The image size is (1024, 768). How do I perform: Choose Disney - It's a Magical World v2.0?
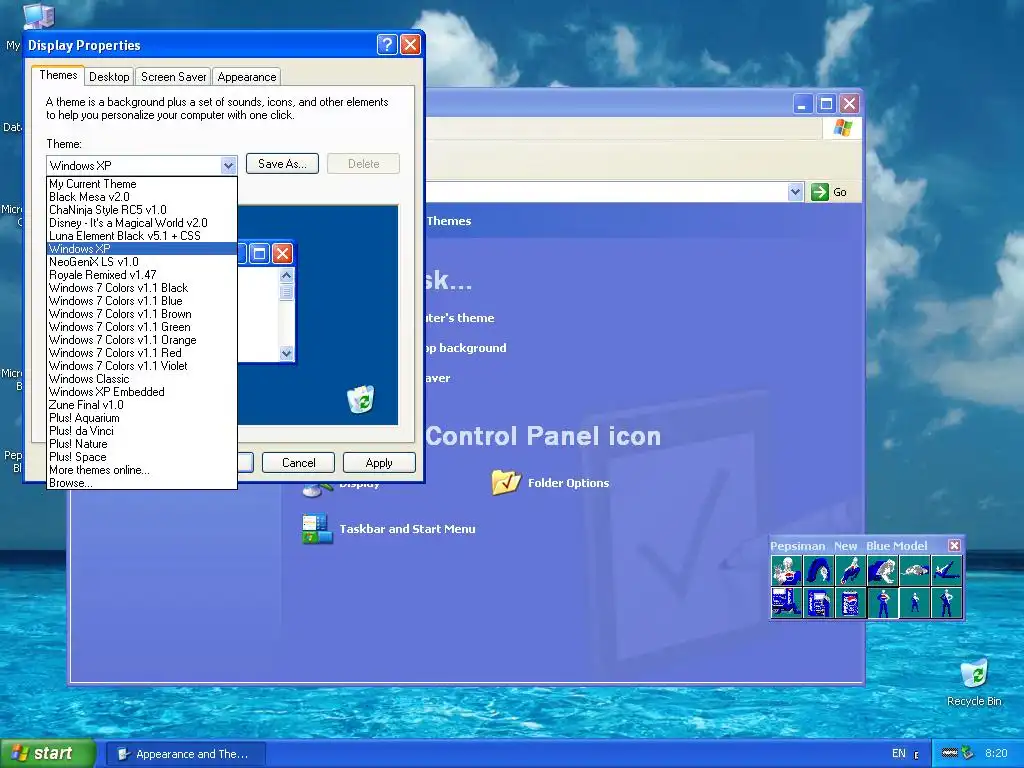pos(142,223)
